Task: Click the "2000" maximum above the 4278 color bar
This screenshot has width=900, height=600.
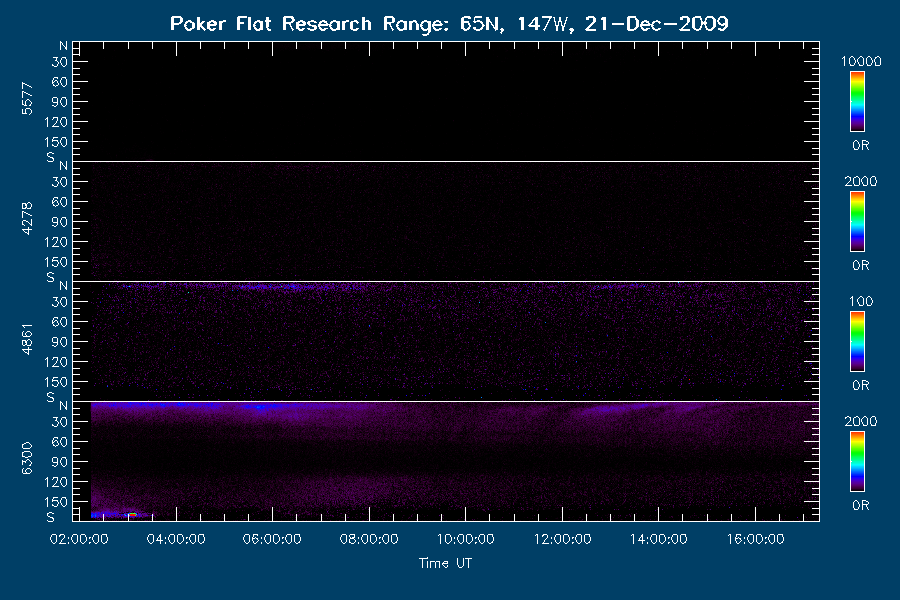Action: click(860, 181)
